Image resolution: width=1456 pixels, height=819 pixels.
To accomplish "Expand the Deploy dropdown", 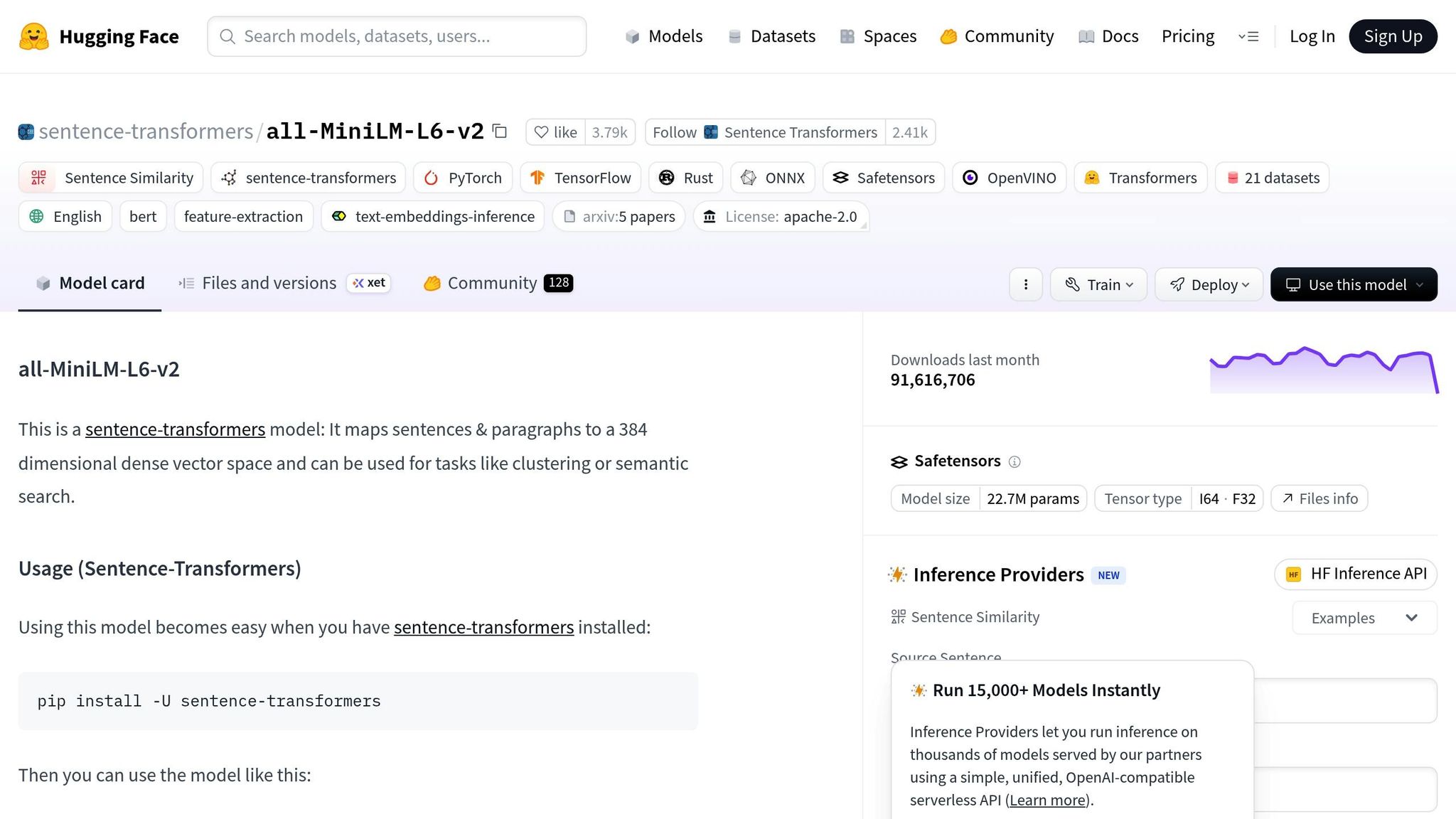I will click(1209, 284).
